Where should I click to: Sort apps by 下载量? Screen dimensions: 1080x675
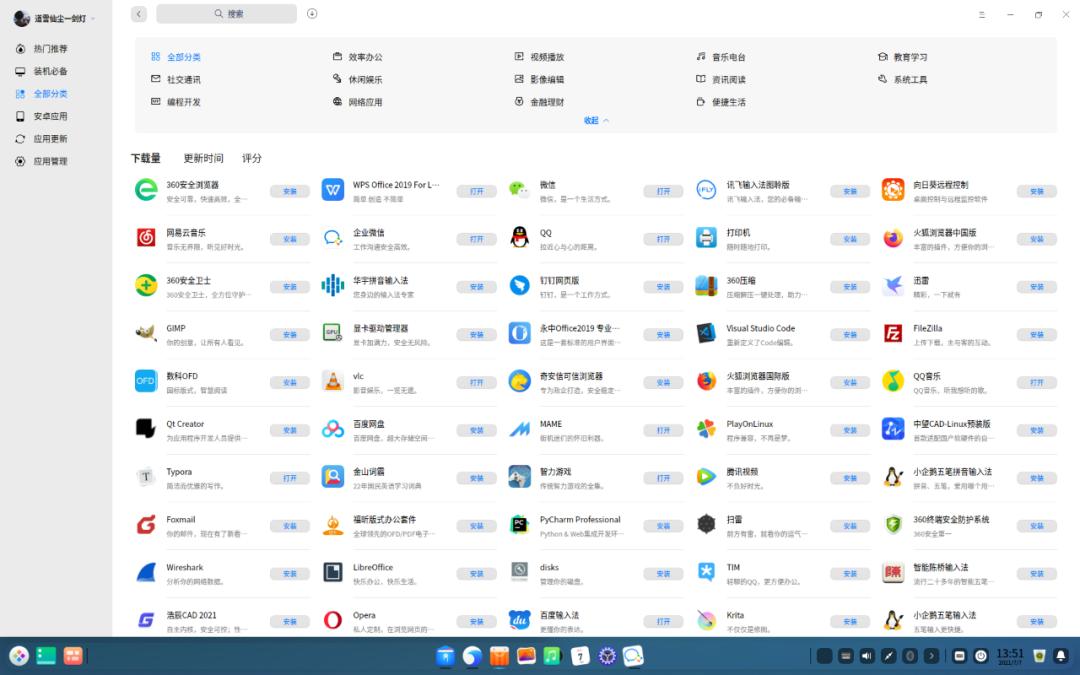pos(146,158)
